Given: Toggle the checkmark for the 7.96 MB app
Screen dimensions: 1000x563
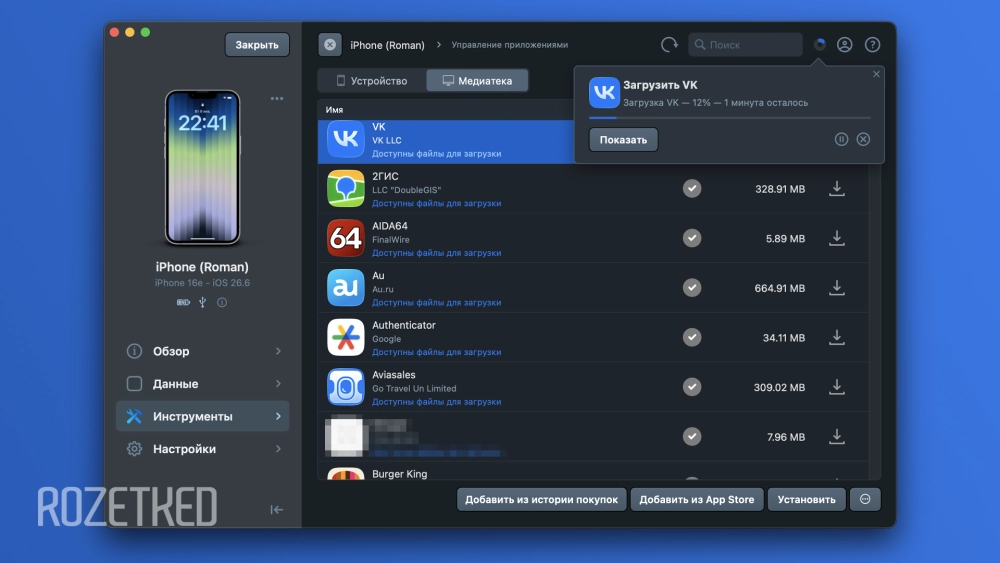Looking at the screenshot, I should 692,437.
